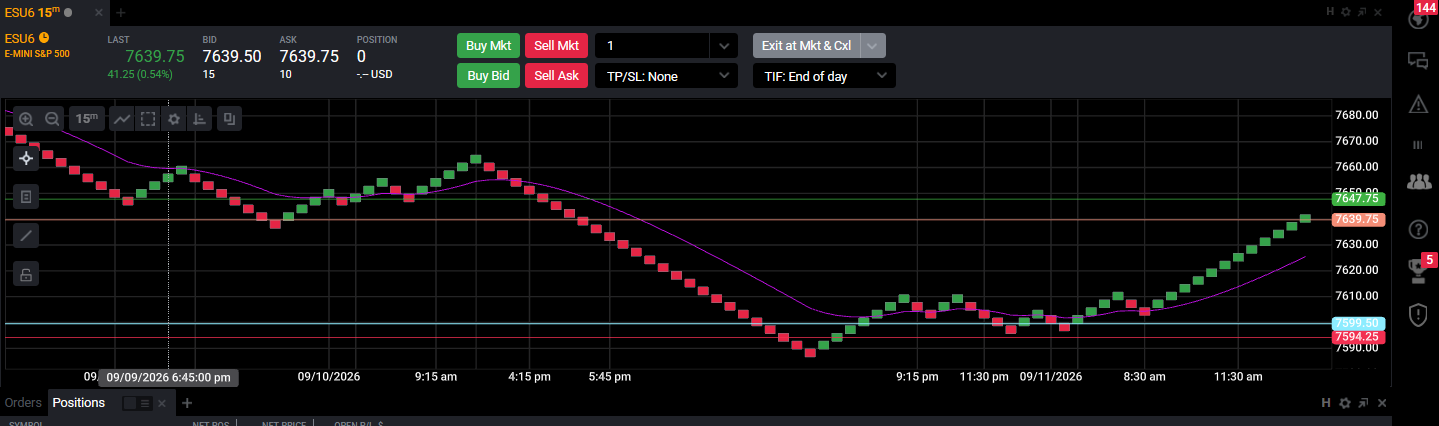
Task: Click the 7594.25 red price label
Action: click(x=1358, y=338)
